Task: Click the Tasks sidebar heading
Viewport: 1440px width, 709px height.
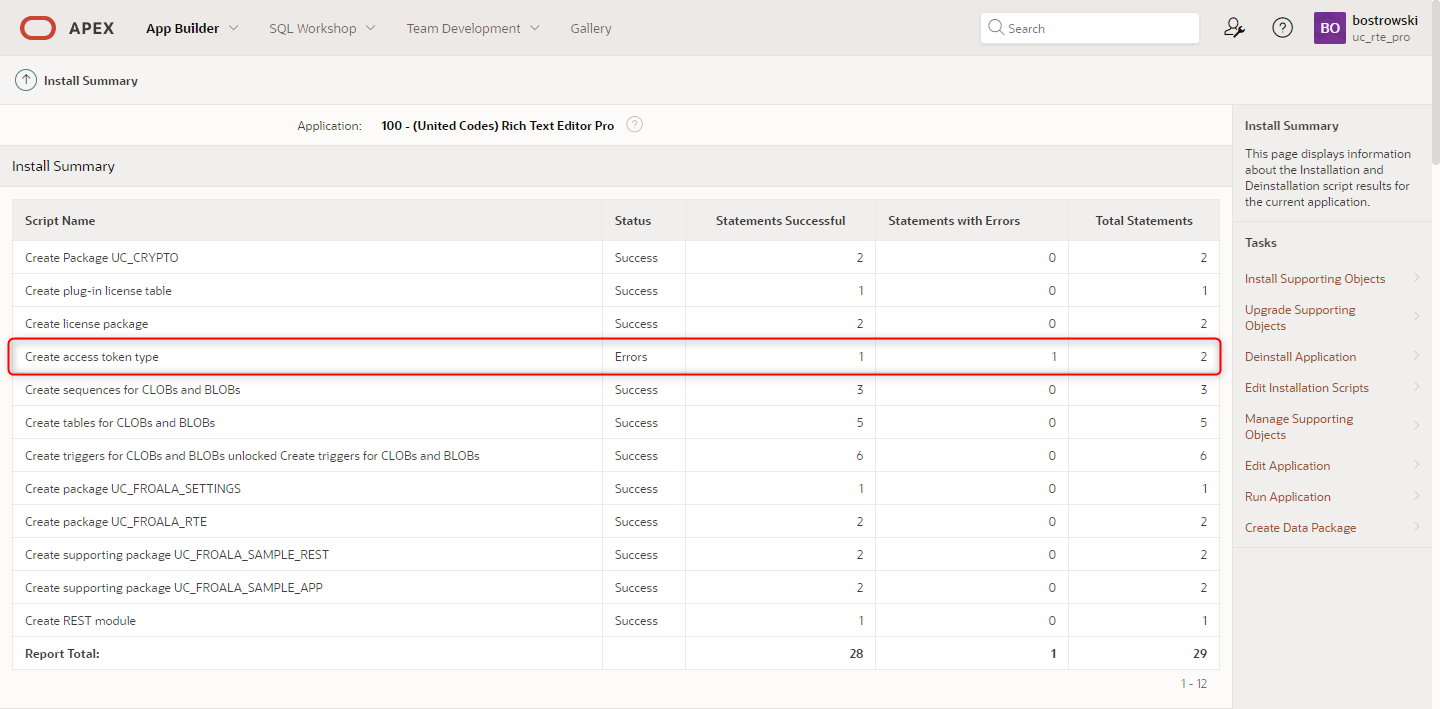Action: (x=1261, y=243)
